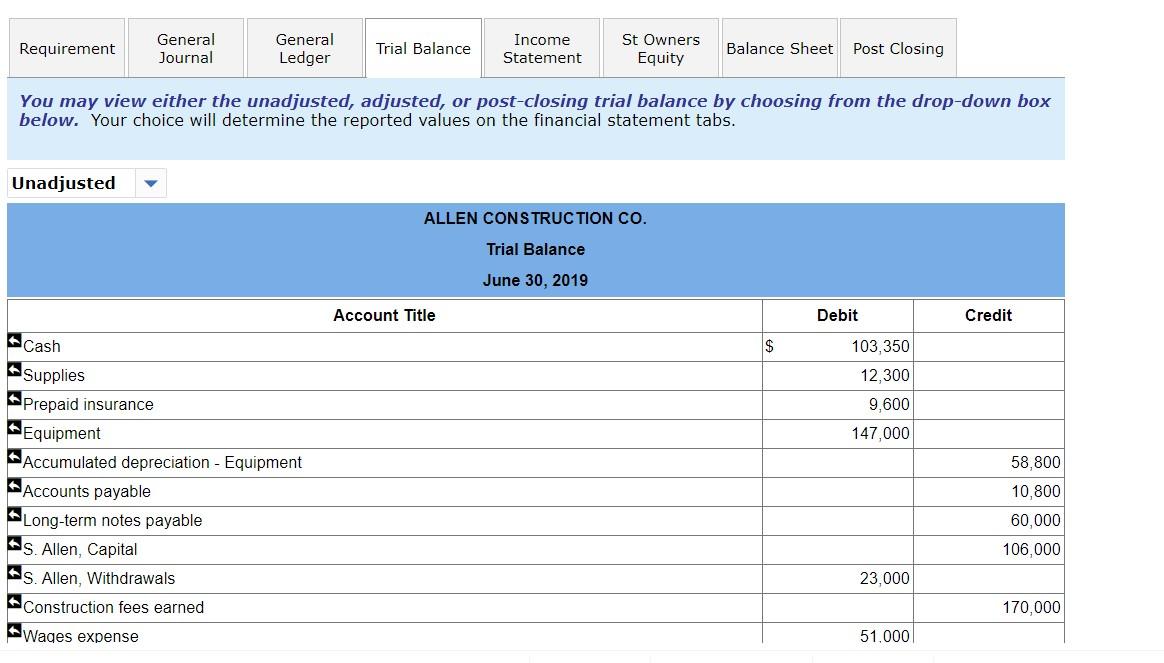
Task: Select the link icon next to Prepaid insurance
Action: click(x=14, y=398)
